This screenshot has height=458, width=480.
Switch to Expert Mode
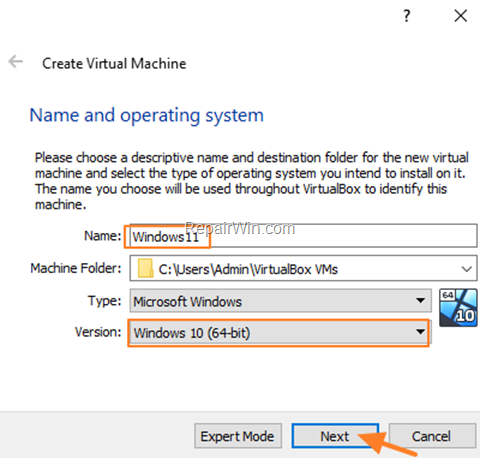click(238, 436)
